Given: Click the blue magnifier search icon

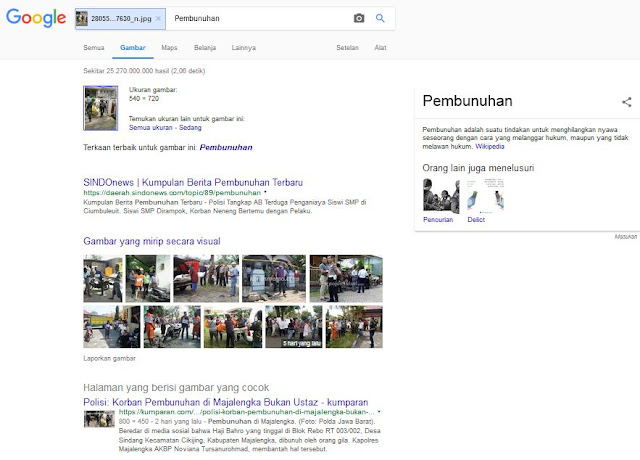Looking at the screenshot, I should (380, 18).
